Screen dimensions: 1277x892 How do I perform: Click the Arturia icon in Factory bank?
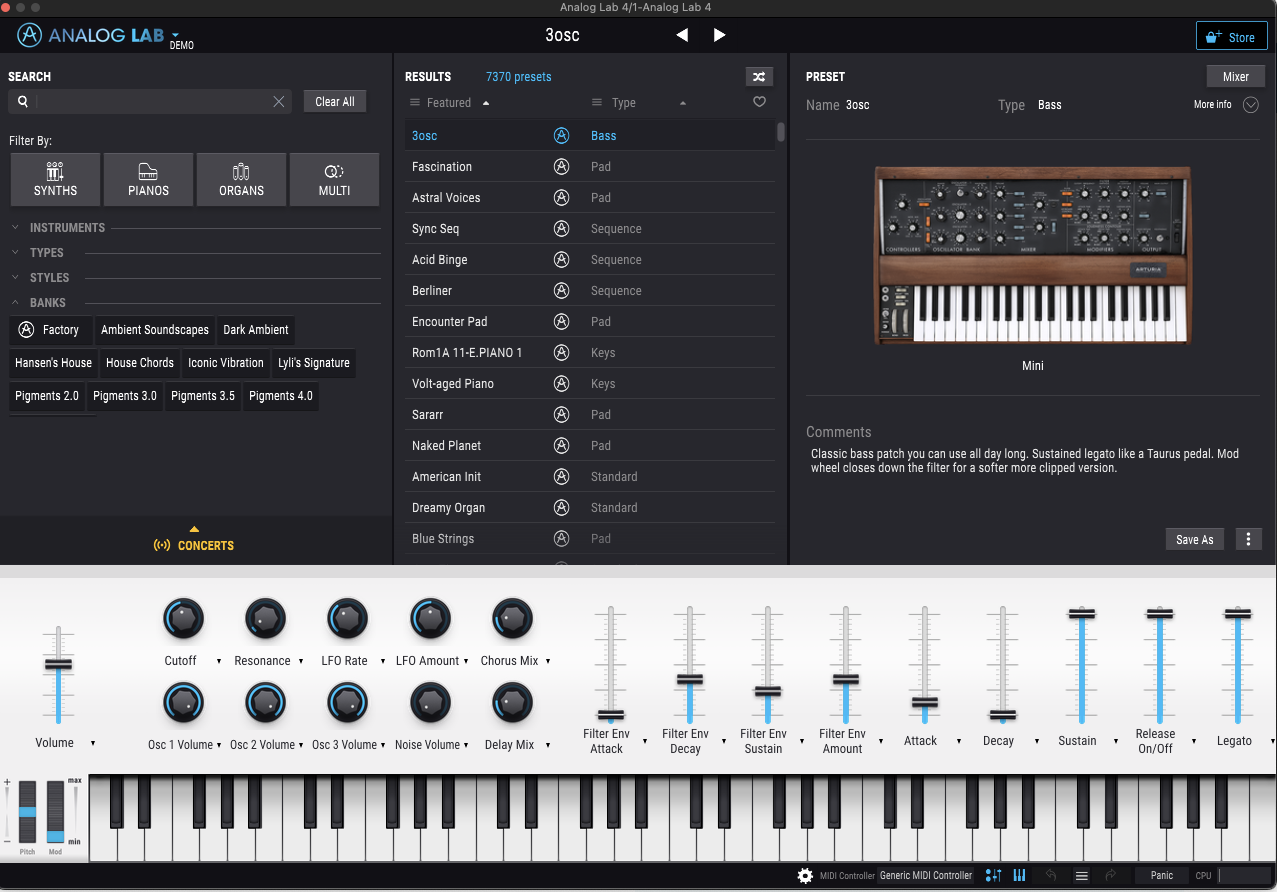[26, 330]
